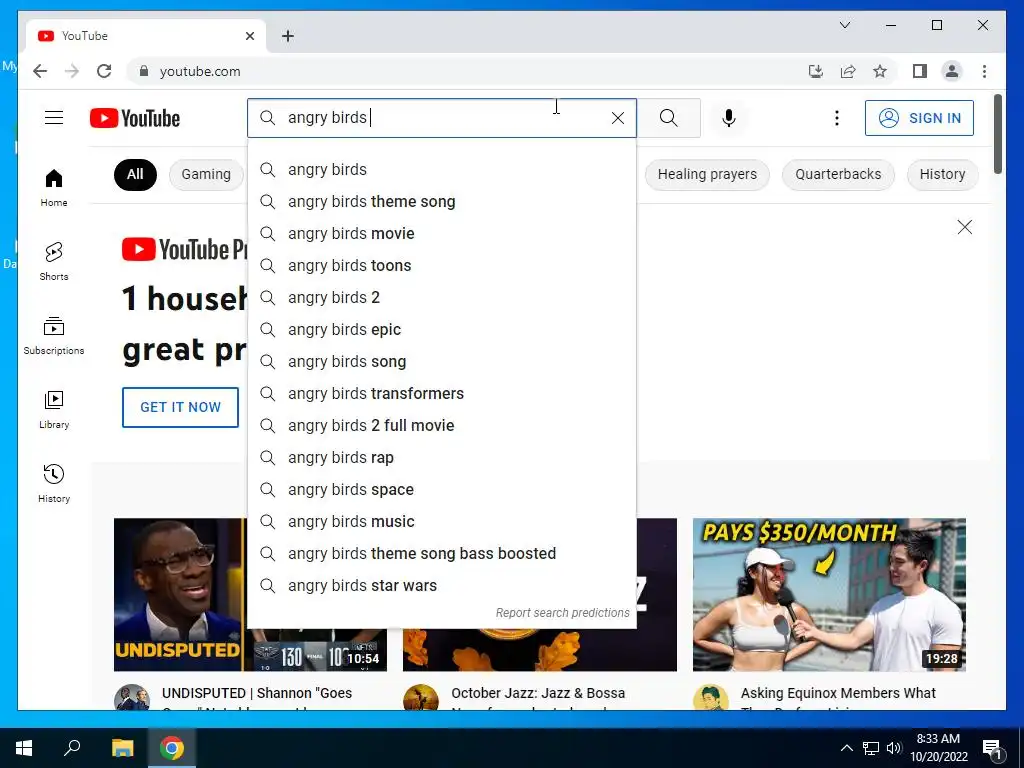Bookmark this tab with the star
This screenshot has width=1024, height=768.
tap(880, 71)
